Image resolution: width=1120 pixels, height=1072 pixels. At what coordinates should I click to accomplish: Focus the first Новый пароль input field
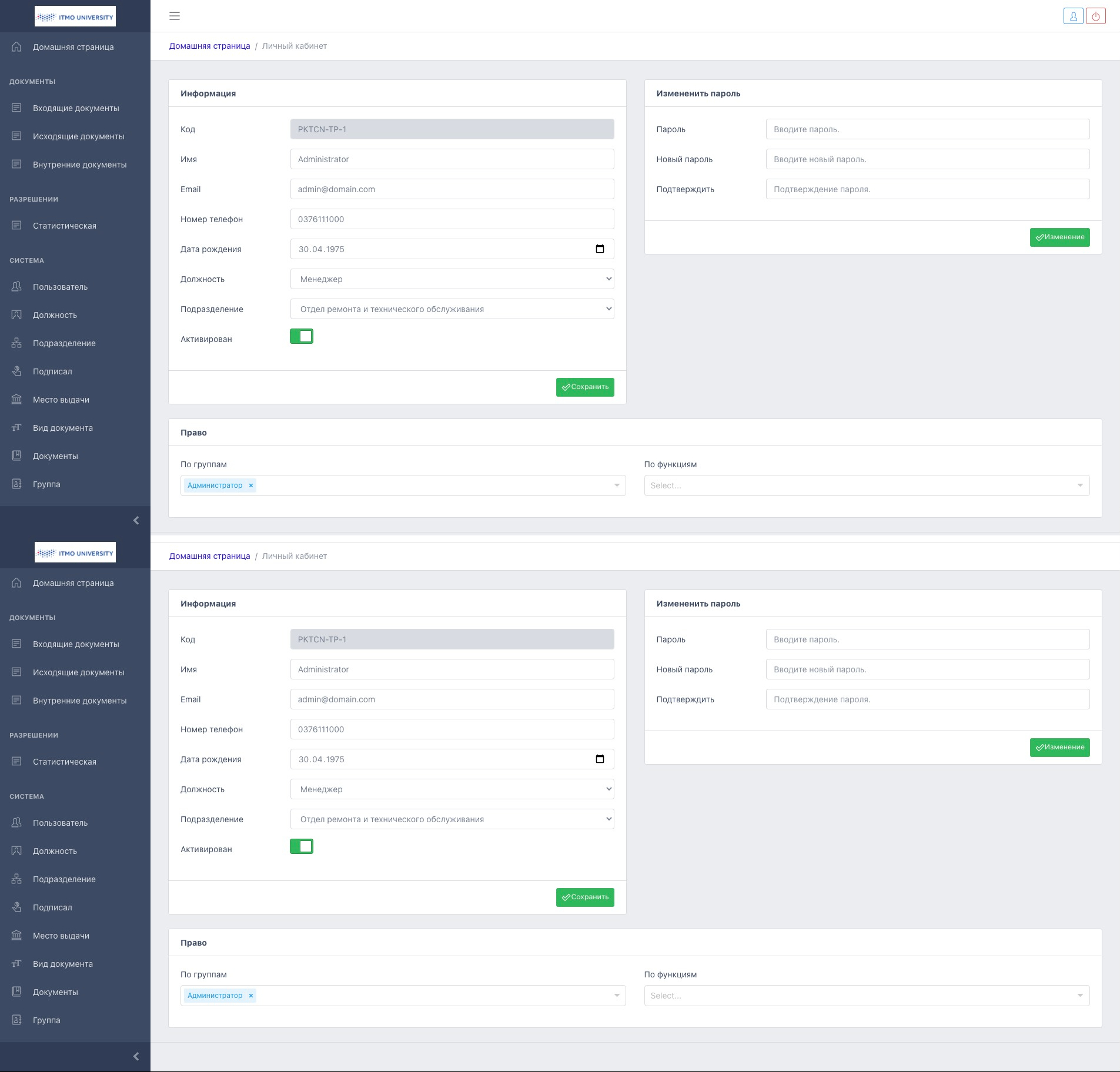click(927, 159)
